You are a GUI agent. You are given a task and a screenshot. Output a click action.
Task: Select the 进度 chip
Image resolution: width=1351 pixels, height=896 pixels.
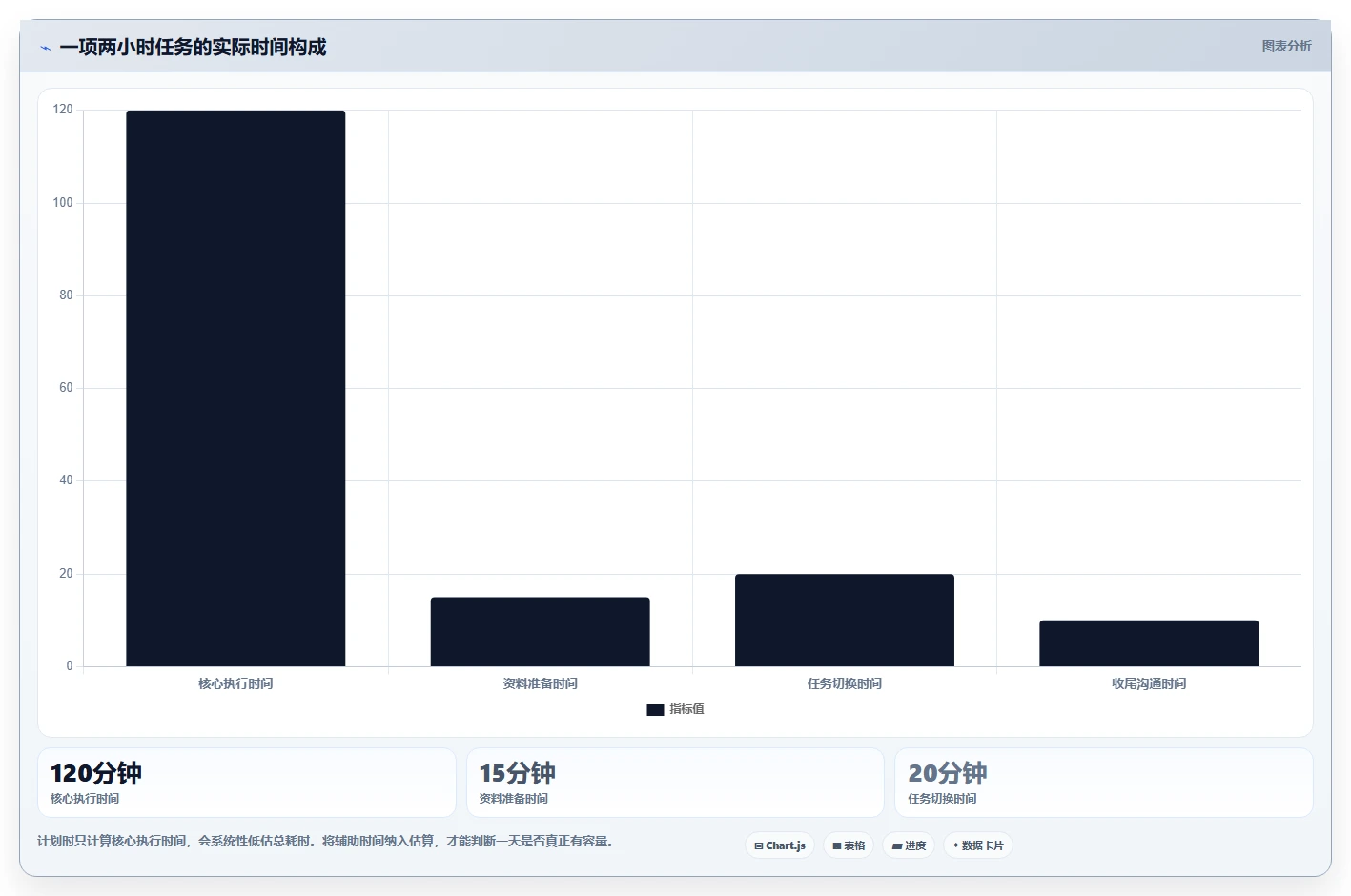point(909,845)
